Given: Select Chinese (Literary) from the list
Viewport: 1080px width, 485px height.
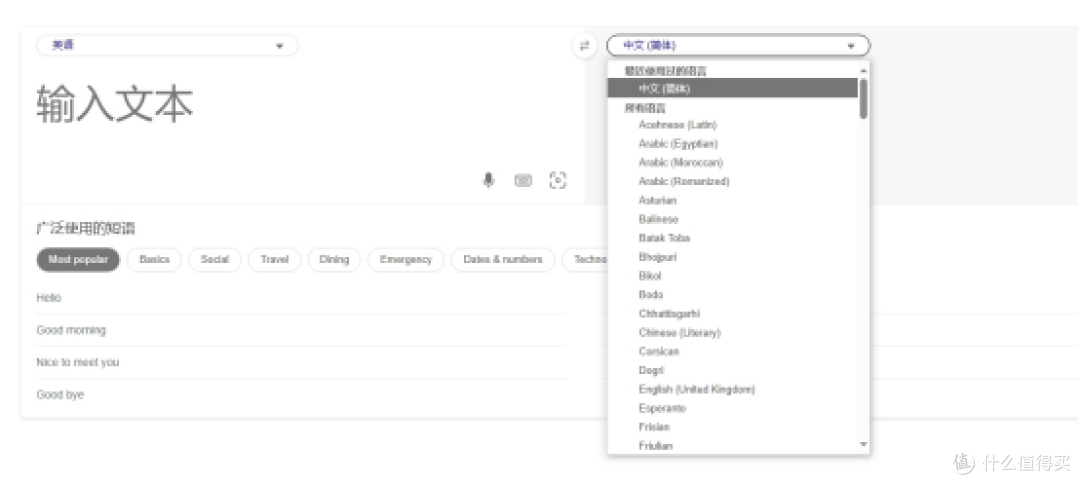Looking at the screenshot, I should (679, 333).
